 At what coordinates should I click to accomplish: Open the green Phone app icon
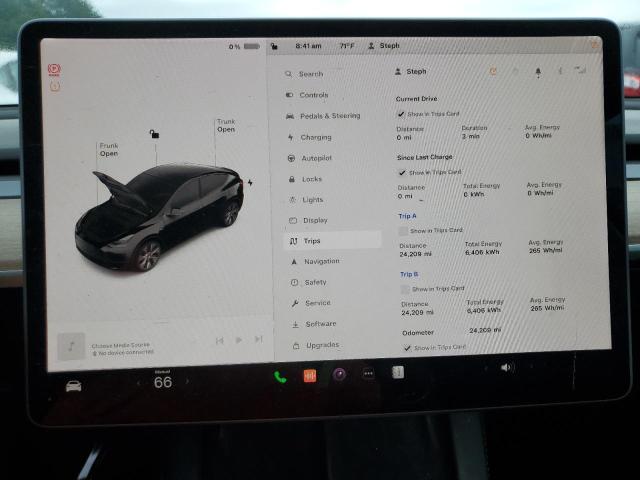click(280, 377)
